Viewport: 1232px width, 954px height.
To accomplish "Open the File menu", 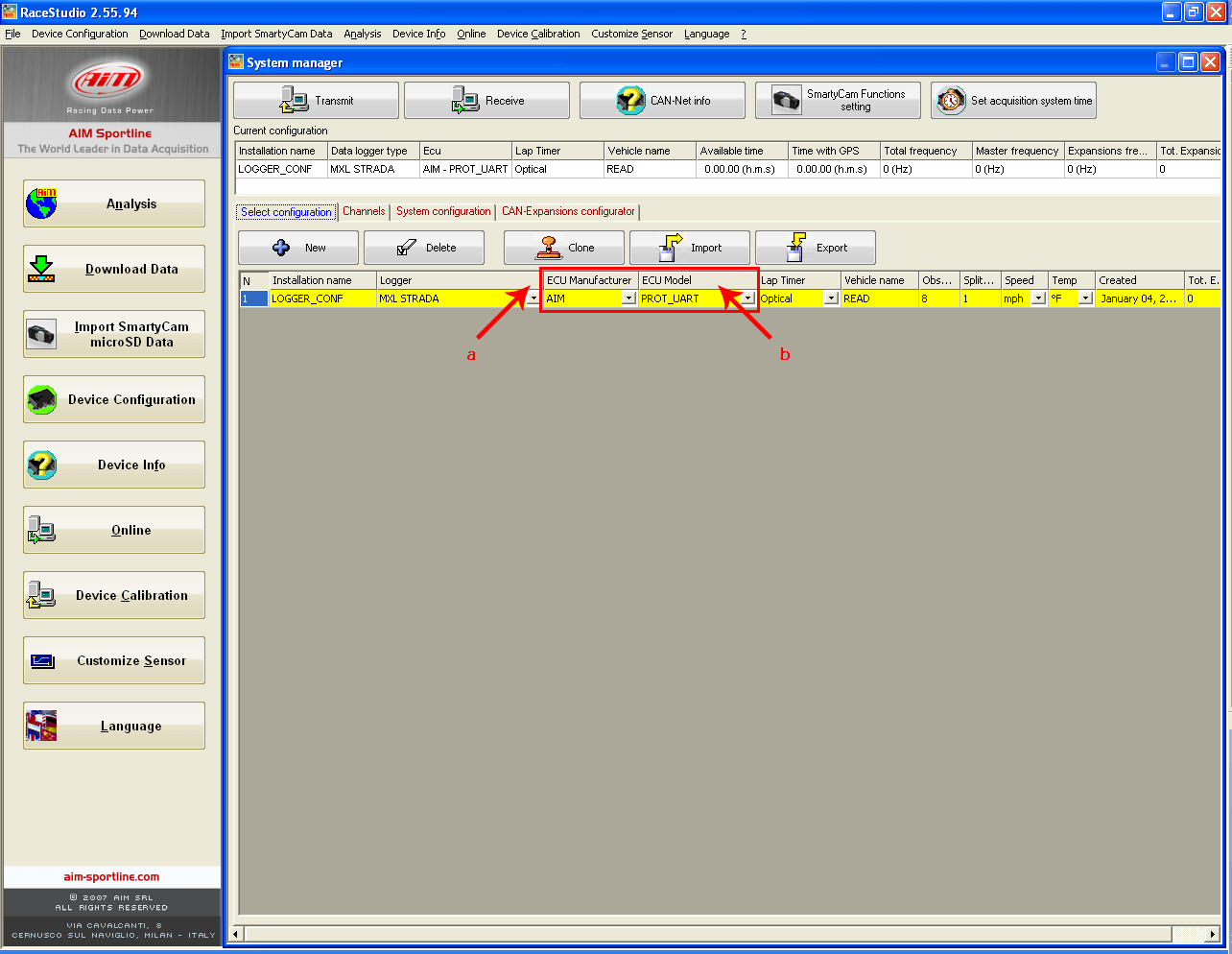I will click(x=12, y=34).
